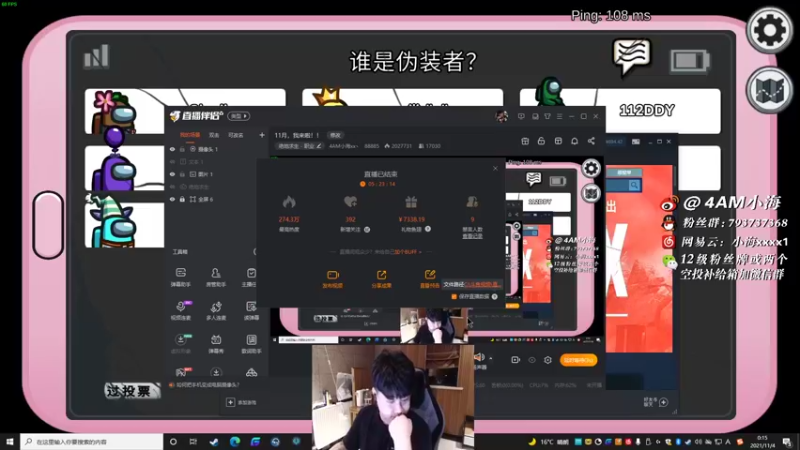Image resolution: width=800 pixels, height=450 pixels.
Task: Click the webcam preview thumbnail at bottom
Action: [393, 397]
